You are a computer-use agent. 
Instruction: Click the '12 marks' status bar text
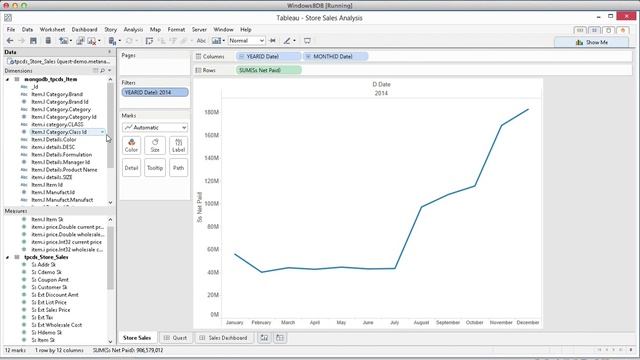15,350
